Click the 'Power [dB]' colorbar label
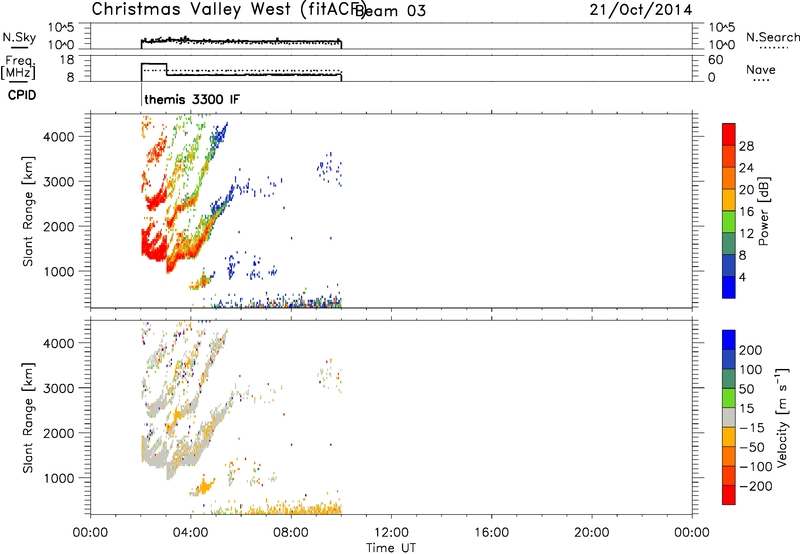 click(764, 211)
